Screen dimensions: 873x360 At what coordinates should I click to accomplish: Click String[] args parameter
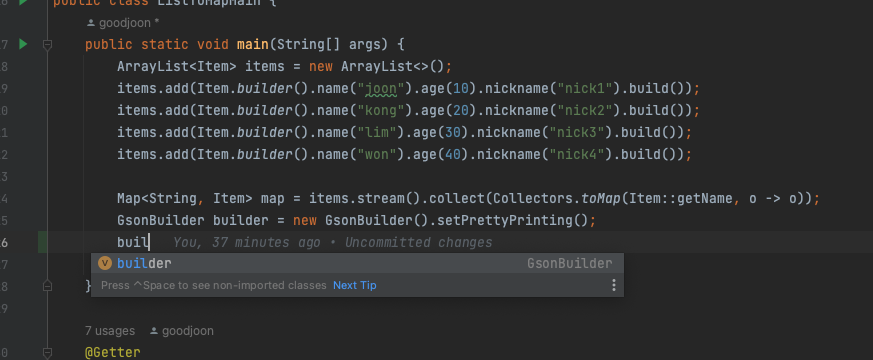[x=332, y=44]
